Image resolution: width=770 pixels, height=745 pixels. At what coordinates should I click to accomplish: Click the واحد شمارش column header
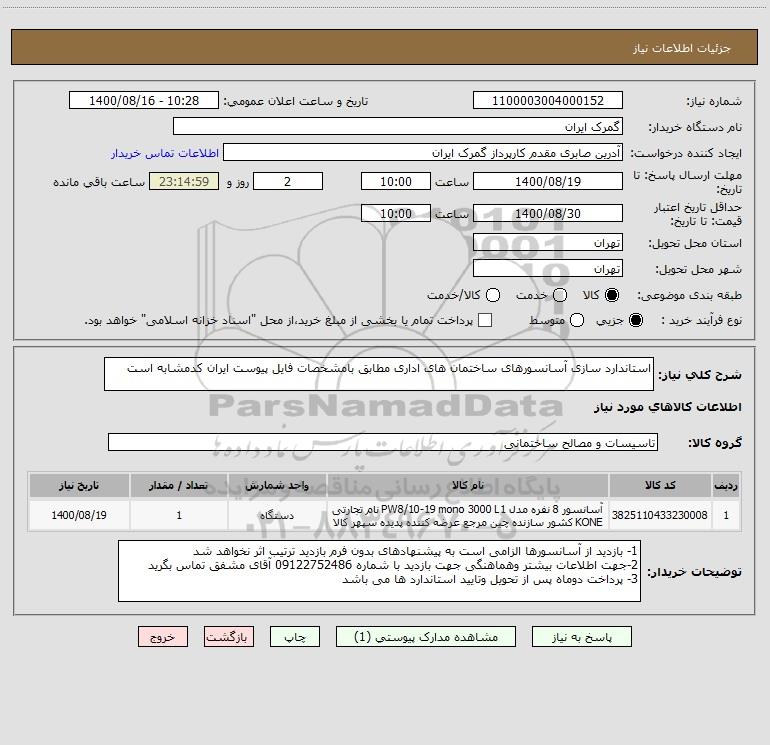coord(277,485)
